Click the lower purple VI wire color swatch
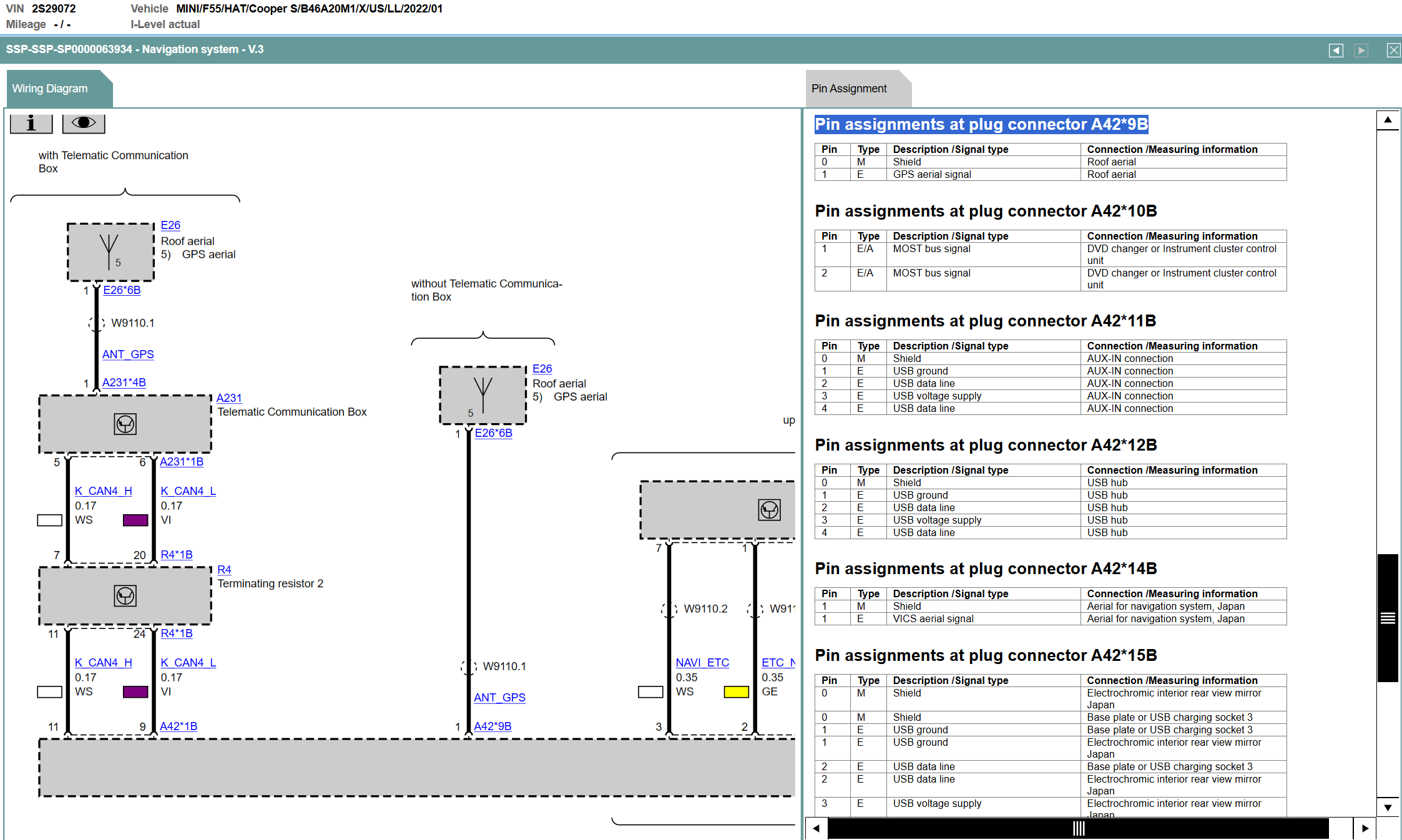Screen dimensions: 1402x840 pos(135,692)
